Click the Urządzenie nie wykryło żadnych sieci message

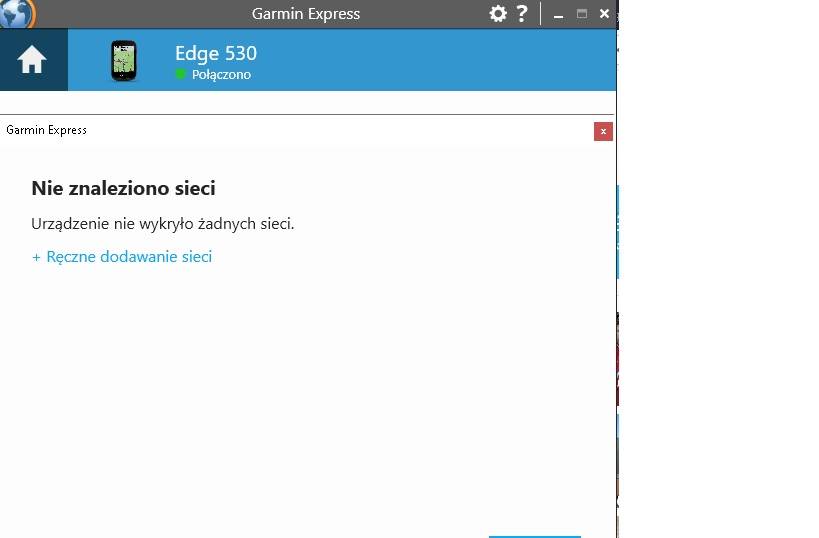tap(162, 224)
